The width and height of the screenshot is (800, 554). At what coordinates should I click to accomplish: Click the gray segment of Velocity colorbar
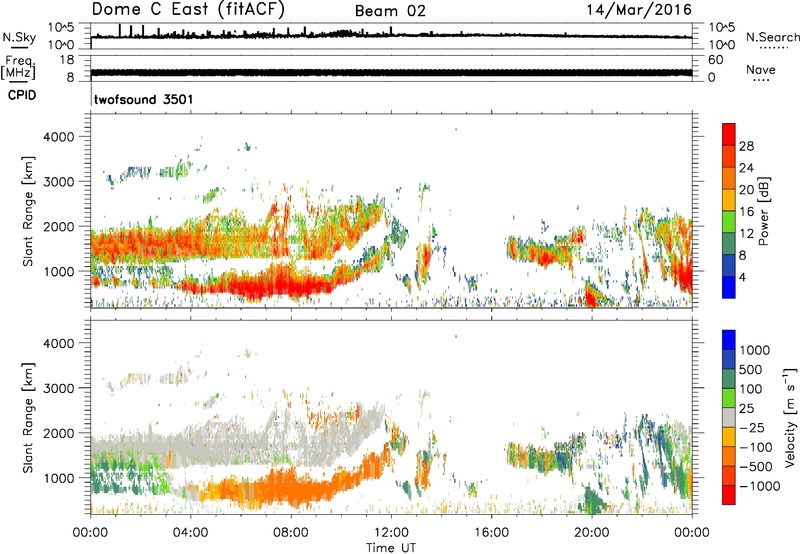point(729,417)
